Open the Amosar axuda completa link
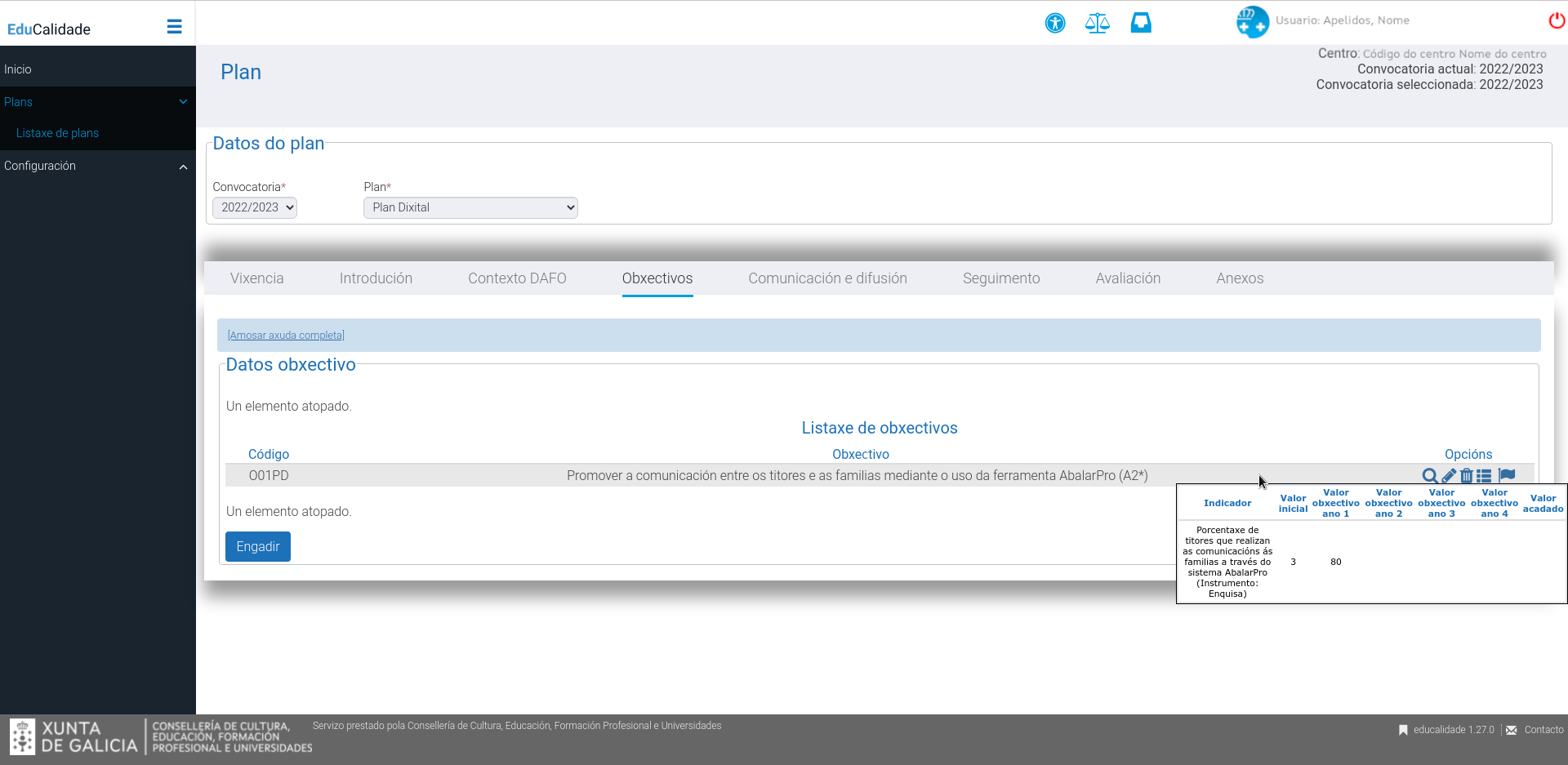Image resolution: width=1568 pixels, height=765 pixels. [285, 335]
